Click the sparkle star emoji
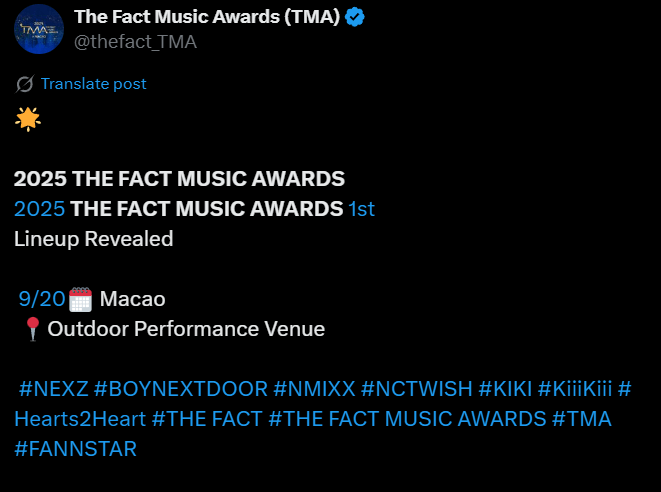This screenshot has height=492, width=661. pyautogui.click(x=28, y=119)
